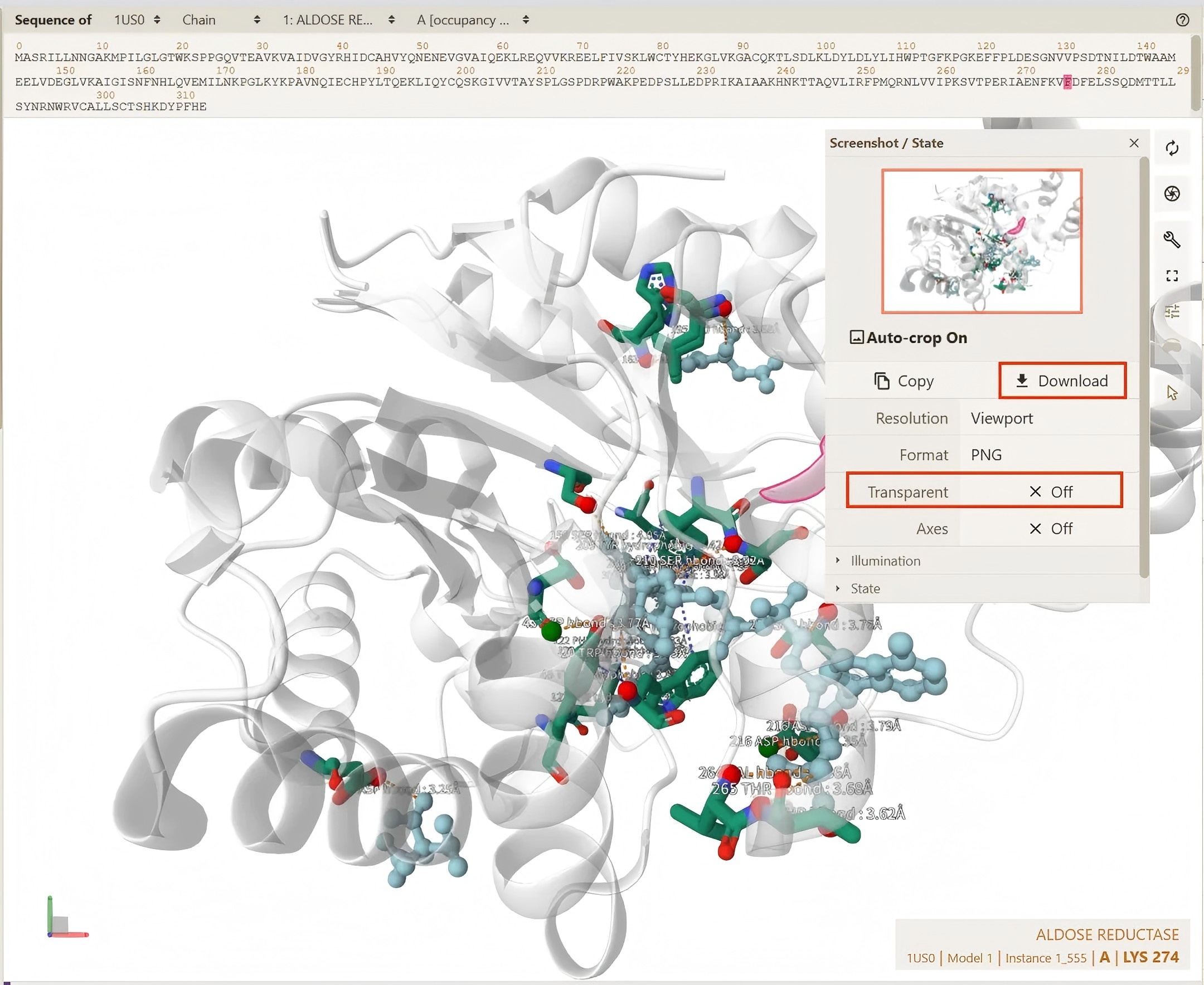
Task: Click the reset camera icon
Action: pos(1172,149)
